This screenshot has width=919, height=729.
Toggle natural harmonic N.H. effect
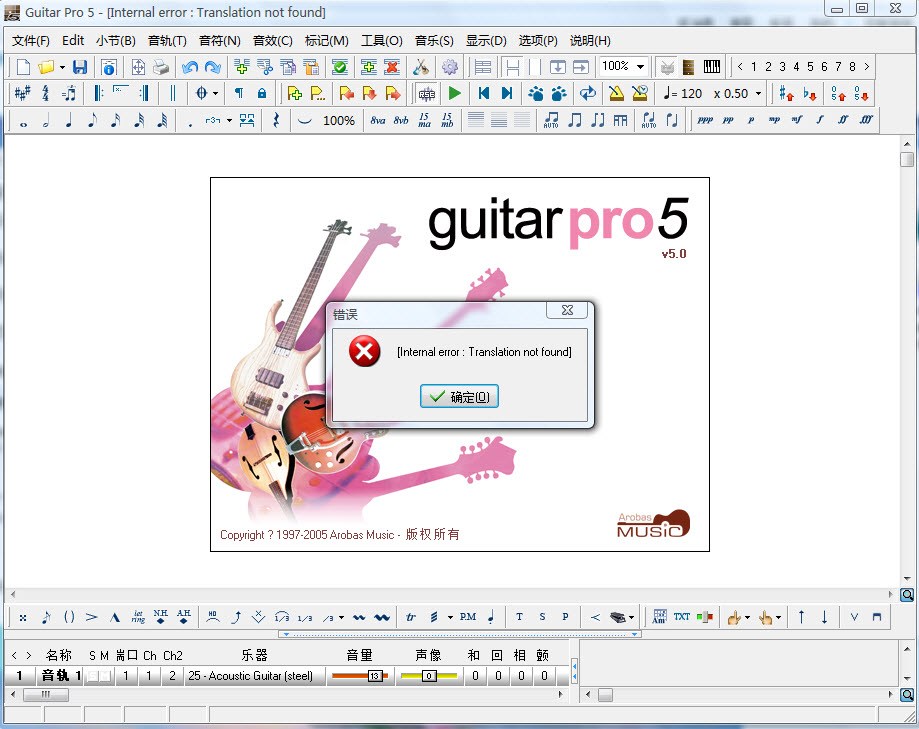161,616
